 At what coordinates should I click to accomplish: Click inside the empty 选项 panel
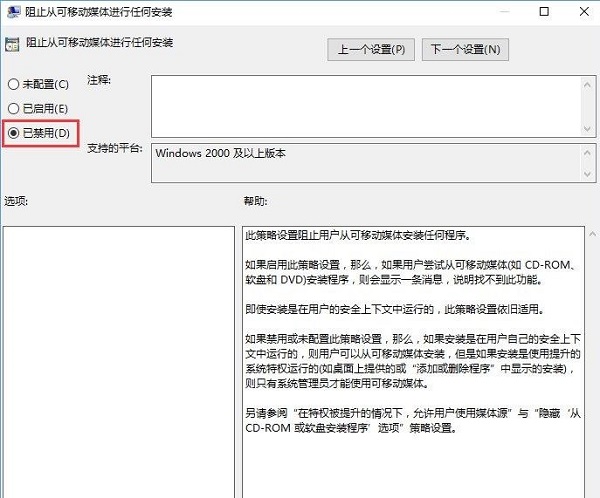coord(118,360)
